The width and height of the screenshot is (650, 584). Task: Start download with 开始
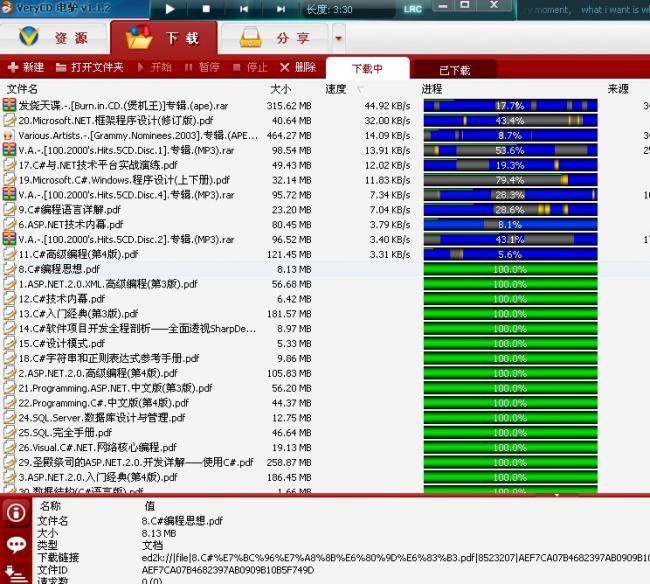155,67
